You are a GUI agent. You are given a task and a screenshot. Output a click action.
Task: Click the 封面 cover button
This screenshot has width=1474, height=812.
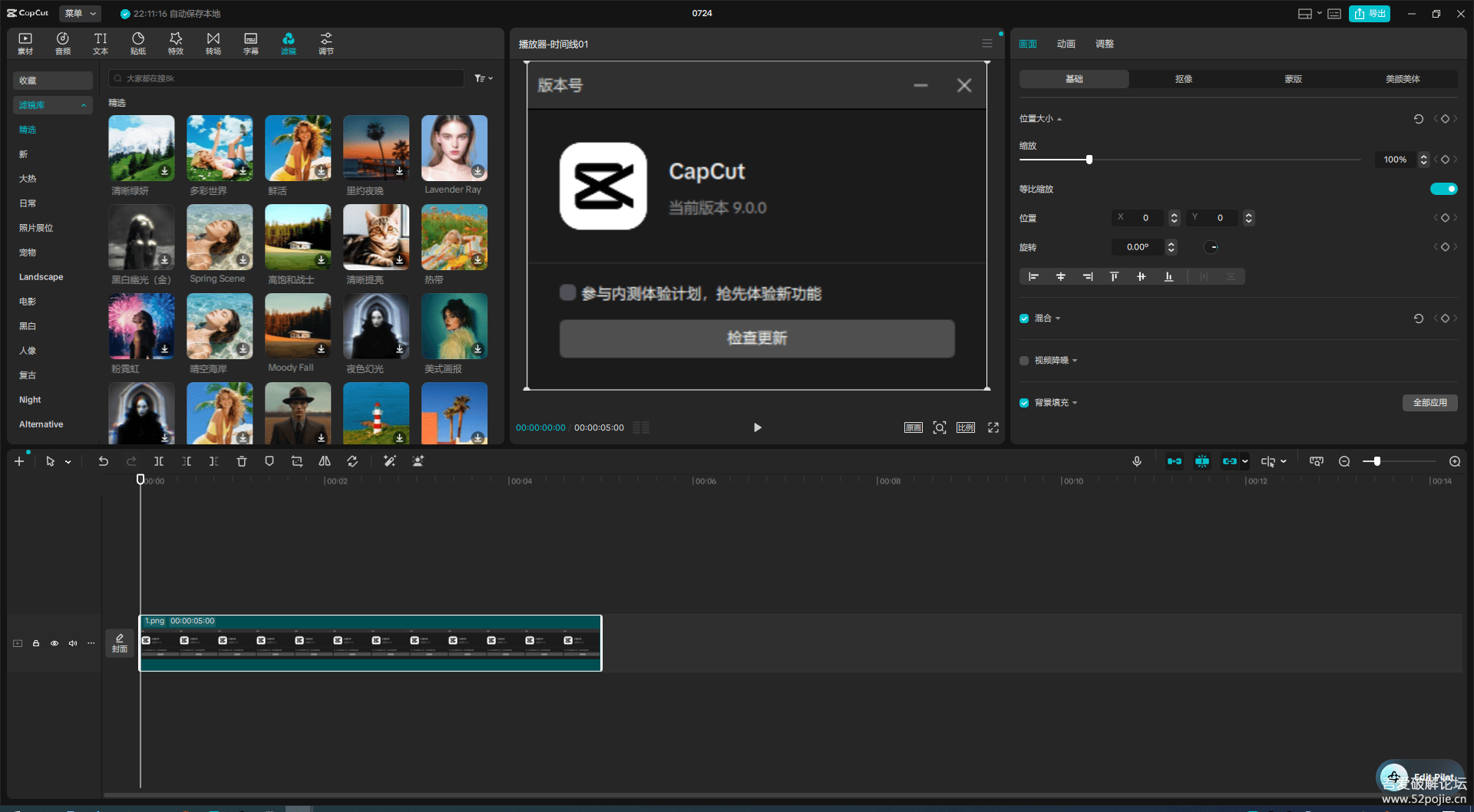[x=120, y=643]
